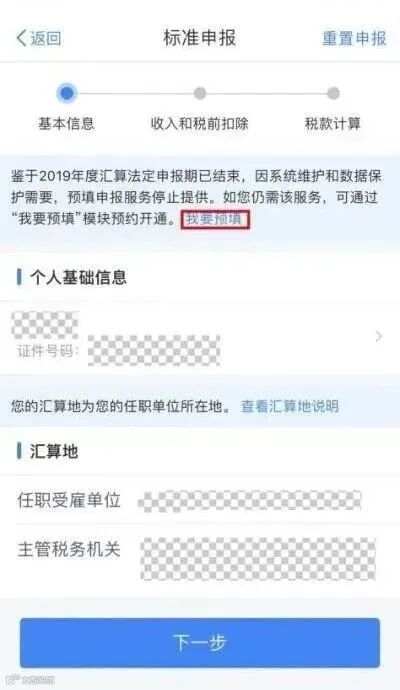Image resolution: width=400 pixels, height=690 pixels.
Task: Open the 我要预填 link
Action: 215,219
